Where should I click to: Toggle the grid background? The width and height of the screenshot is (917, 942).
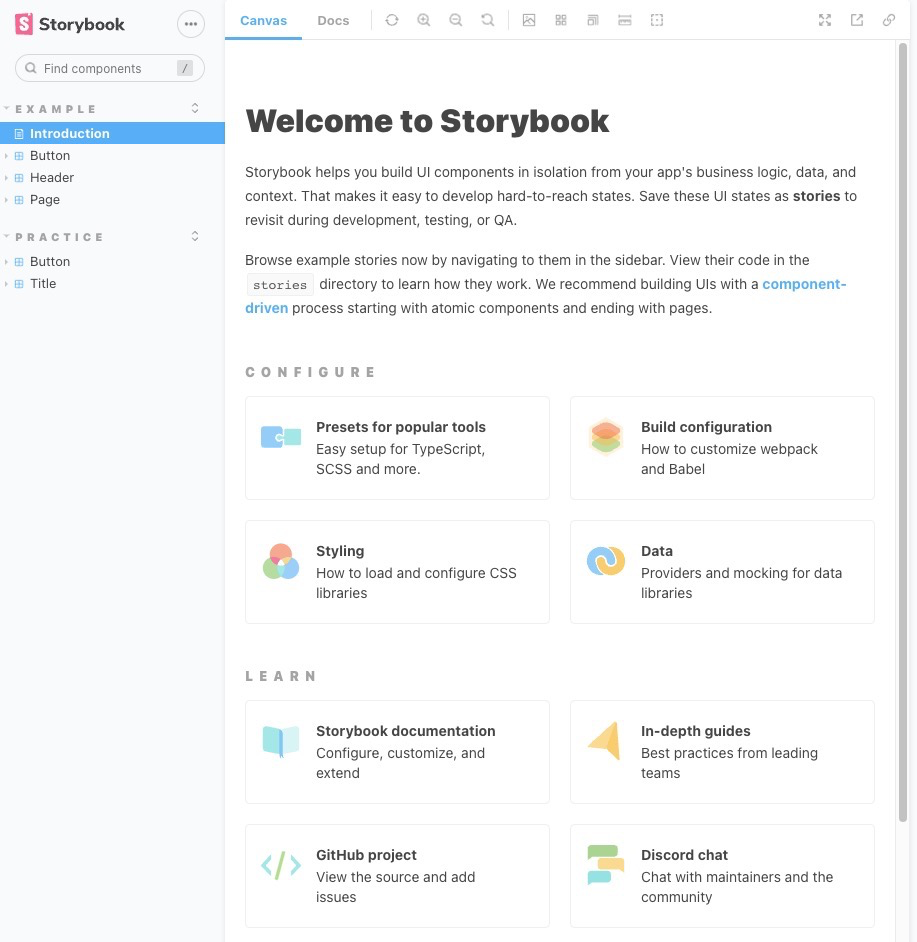[x=561, y=20]
